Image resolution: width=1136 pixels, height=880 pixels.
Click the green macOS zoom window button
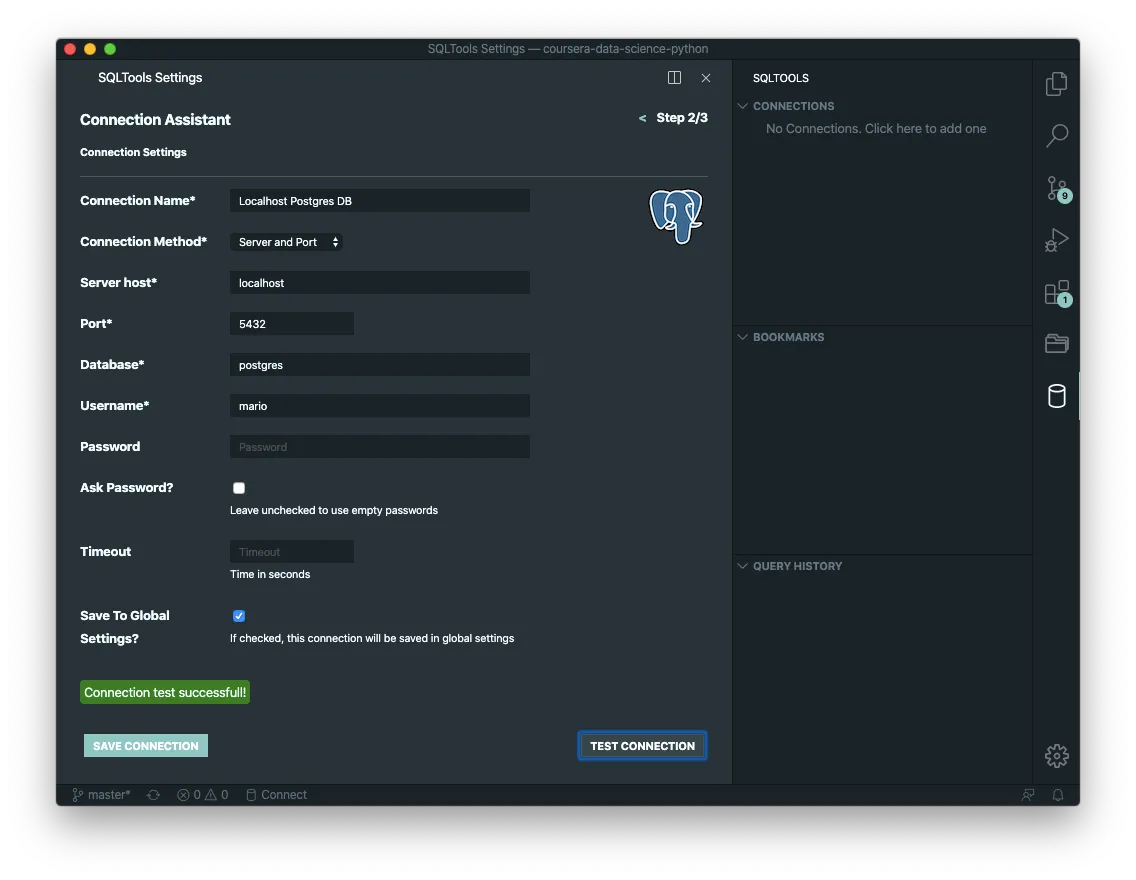110,49
